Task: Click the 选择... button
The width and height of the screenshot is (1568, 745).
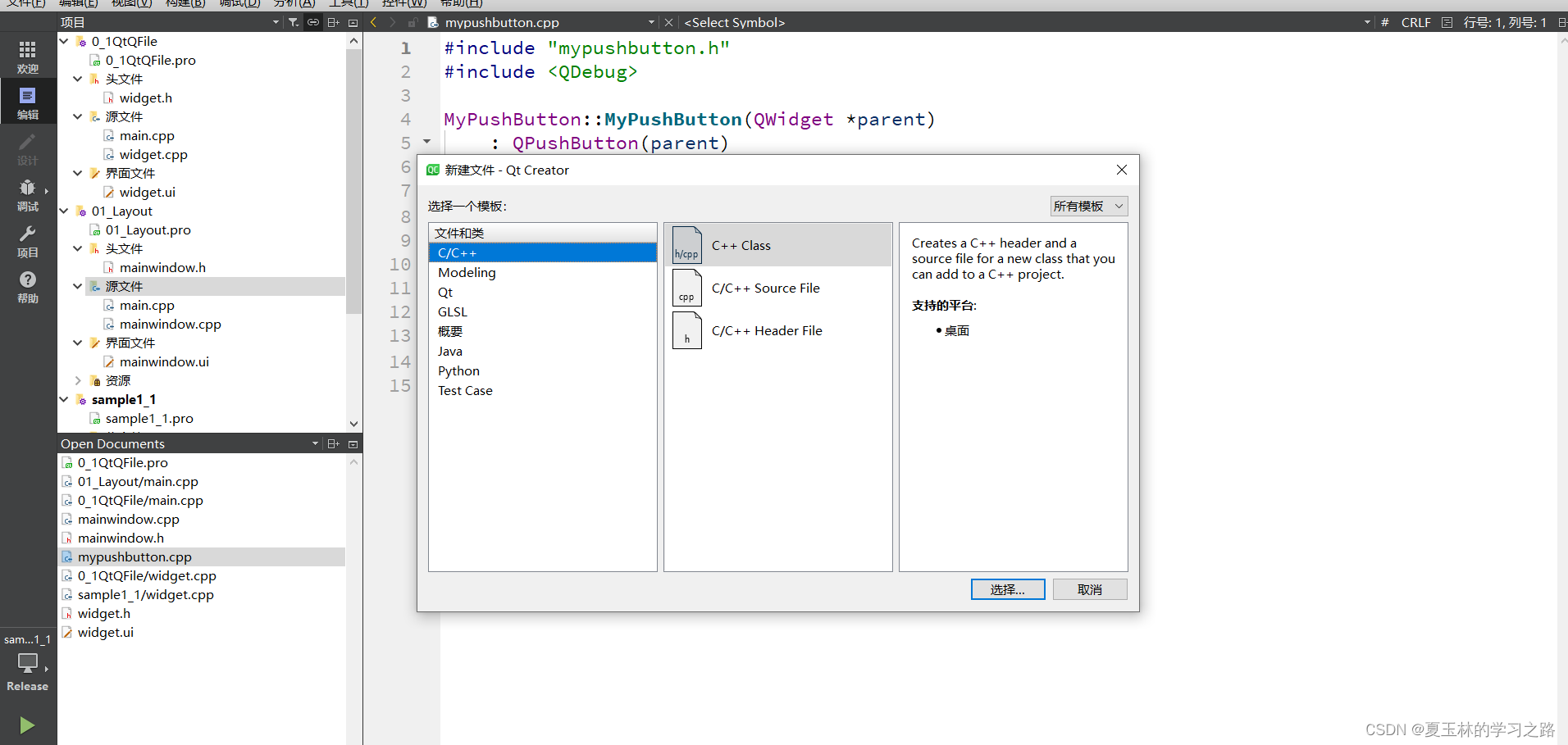Action: 1008,589
